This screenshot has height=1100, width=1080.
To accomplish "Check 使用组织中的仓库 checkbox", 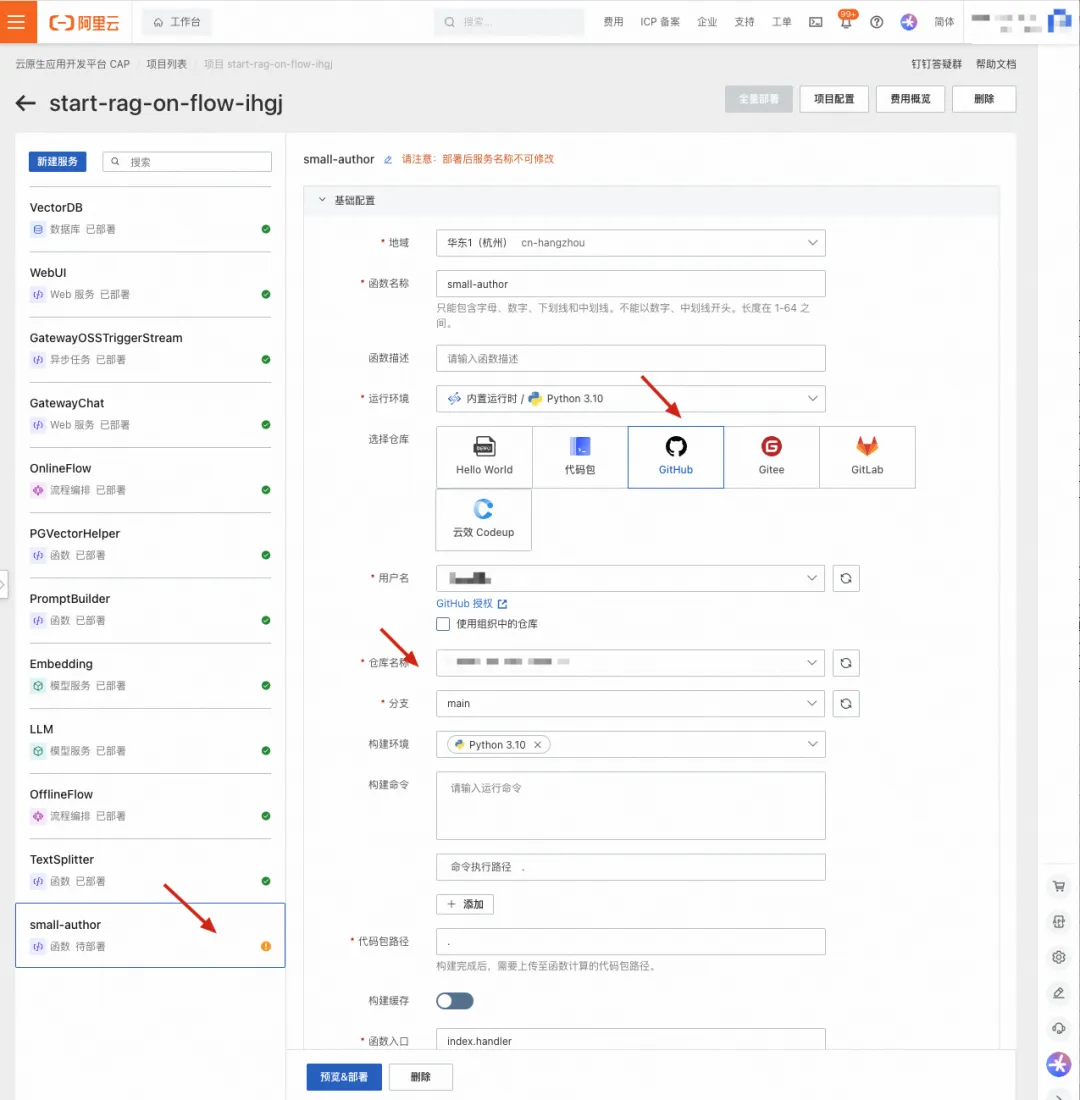I will tap(443, 624).
